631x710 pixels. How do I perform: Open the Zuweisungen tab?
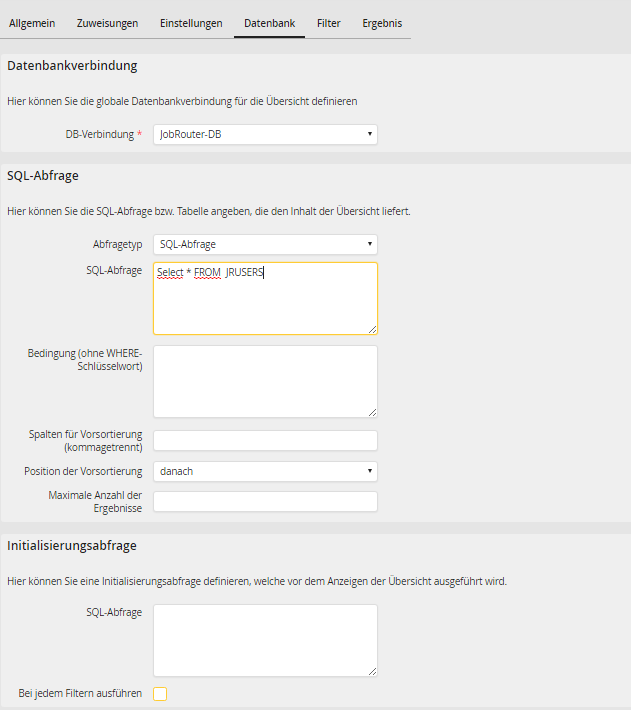click(x=107, y=23)
